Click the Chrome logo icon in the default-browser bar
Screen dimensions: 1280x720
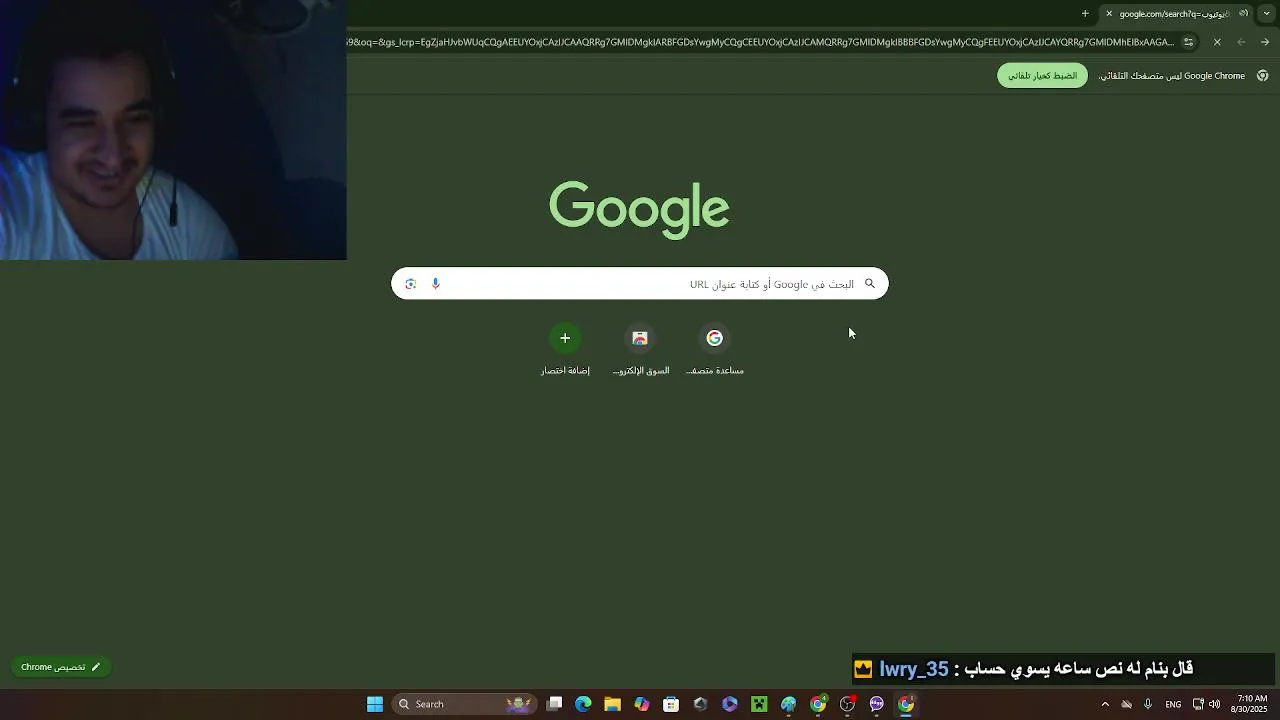(1263, 76)
